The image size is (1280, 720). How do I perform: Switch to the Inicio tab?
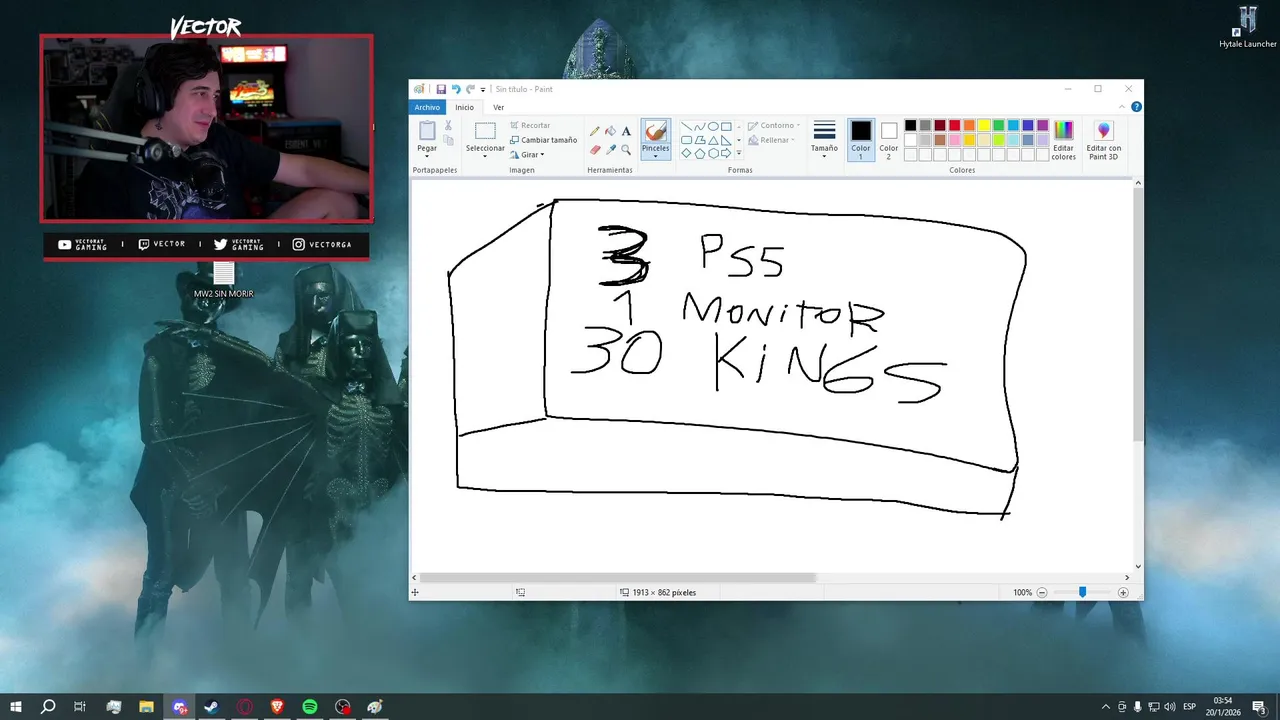point(464,107)
